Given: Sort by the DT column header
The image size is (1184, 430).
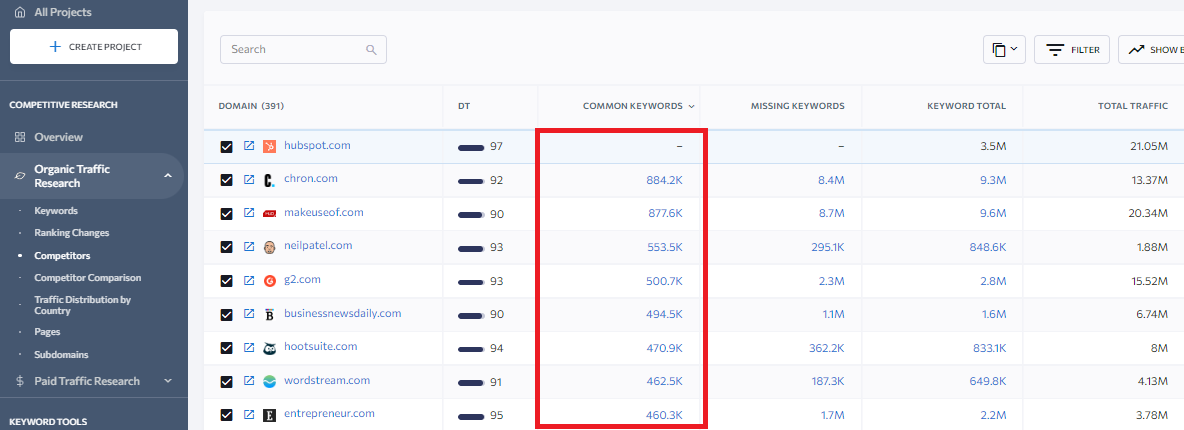Looking at the screenshot, I should pos(464,106).
